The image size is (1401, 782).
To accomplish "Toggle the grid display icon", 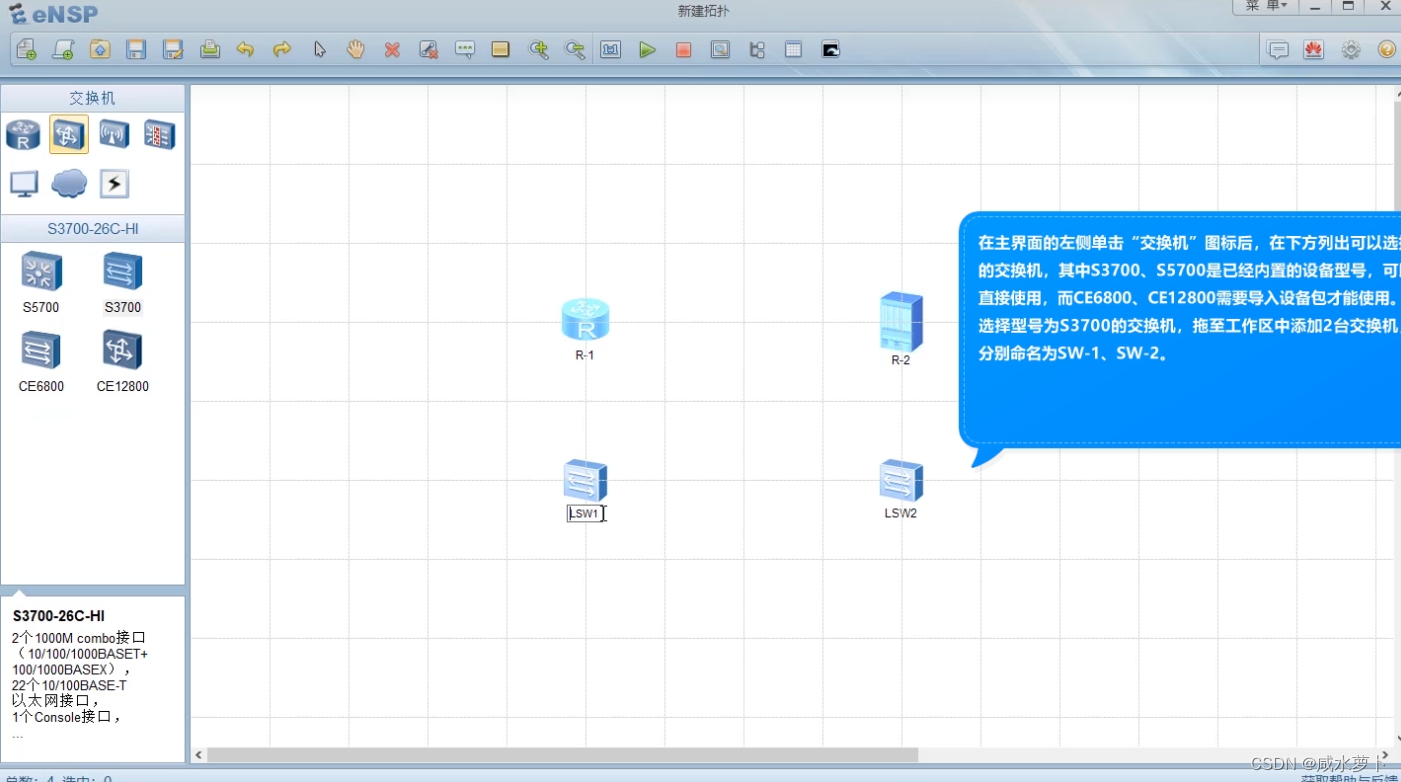I will 793,49.
